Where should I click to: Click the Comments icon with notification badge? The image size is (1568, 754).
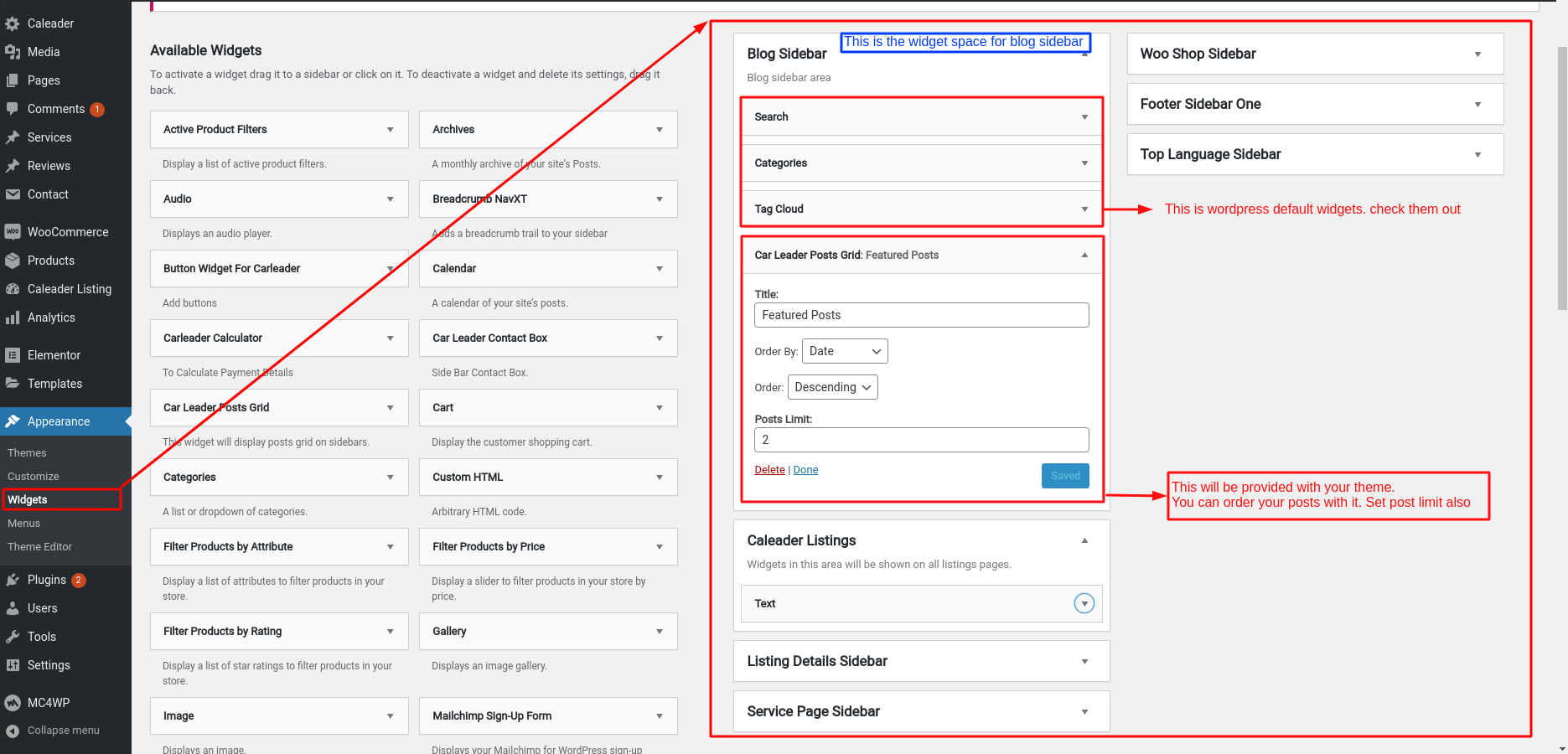coord(54,109)
